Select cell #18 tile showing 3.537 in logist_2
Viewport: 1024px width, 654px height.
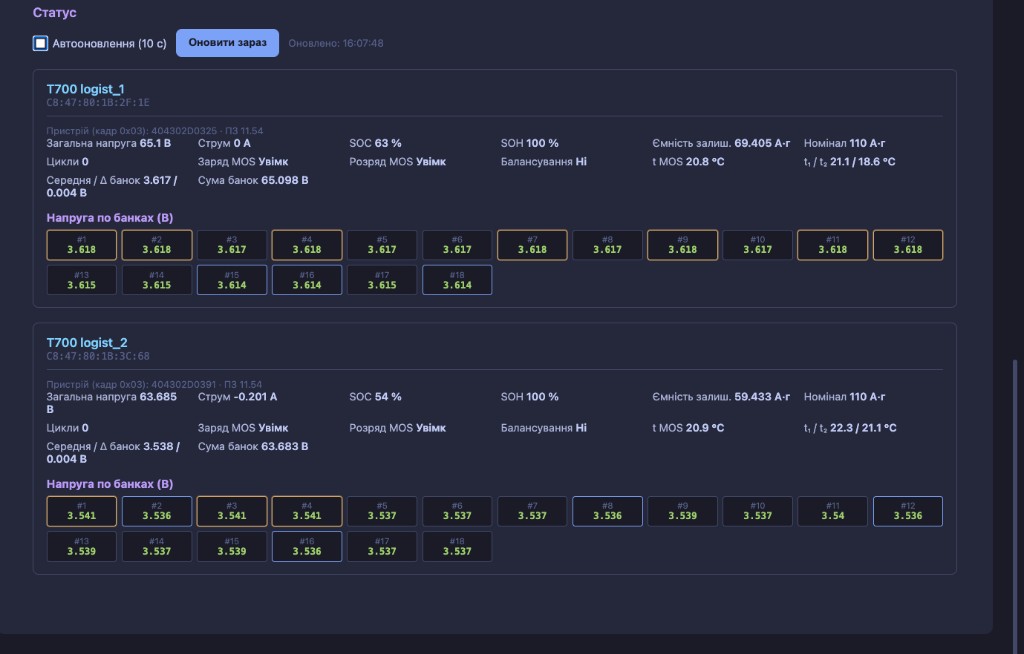click(x=457, y=547)
